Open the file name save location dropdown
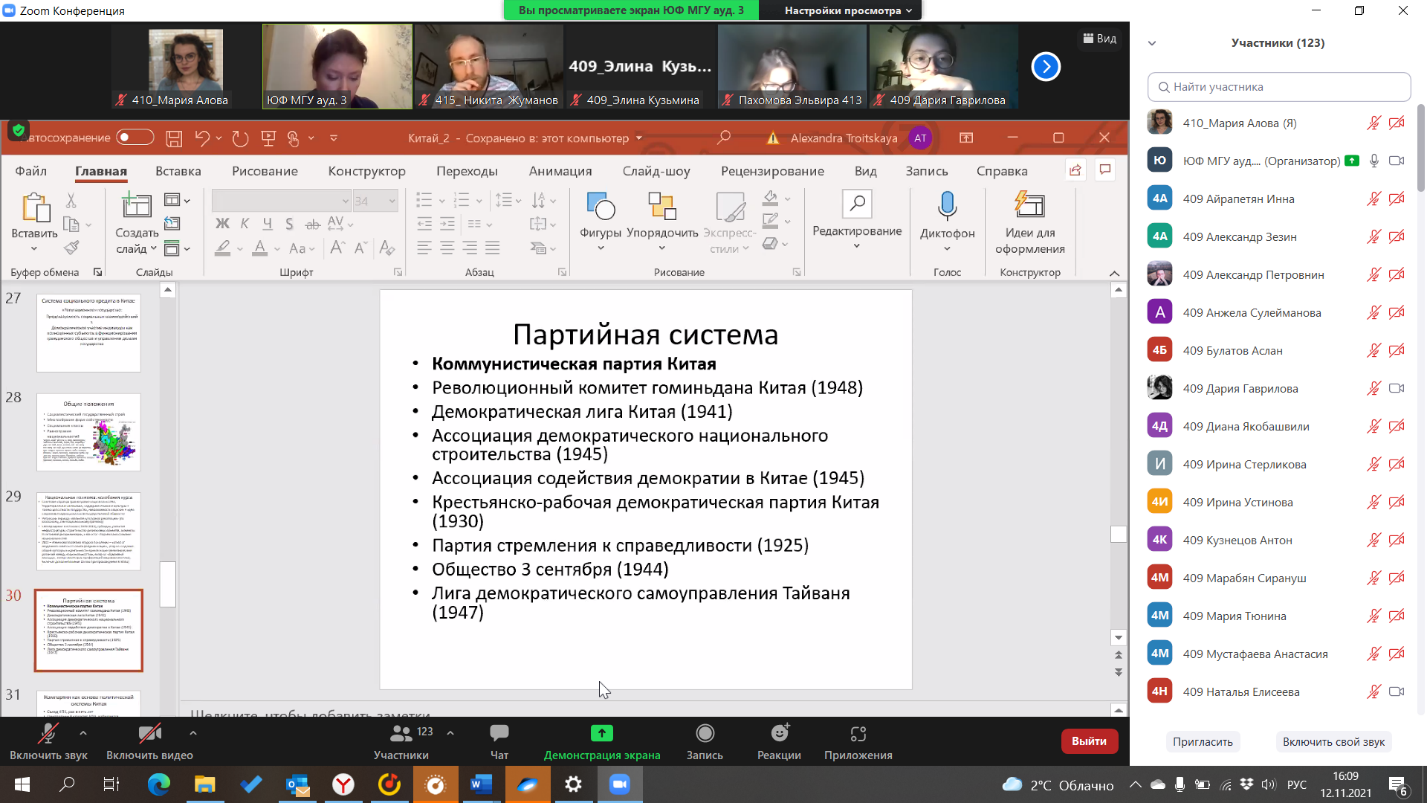This screenshot has width=1427, height=803. pos(638,138)
